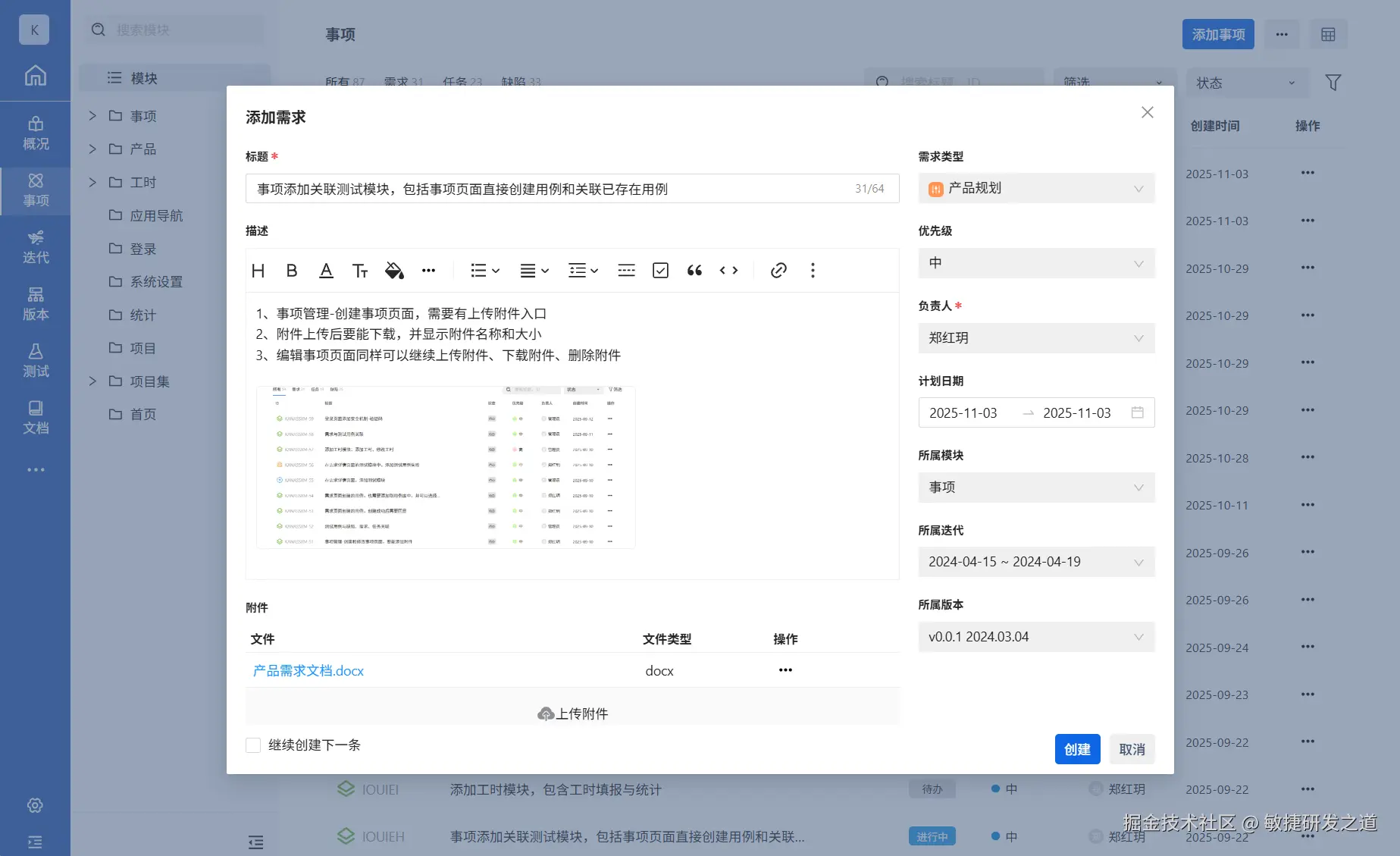Viewport: 1400px width, 856px height.
Task: Click the 取消 button
Action: click(1132, 749)
